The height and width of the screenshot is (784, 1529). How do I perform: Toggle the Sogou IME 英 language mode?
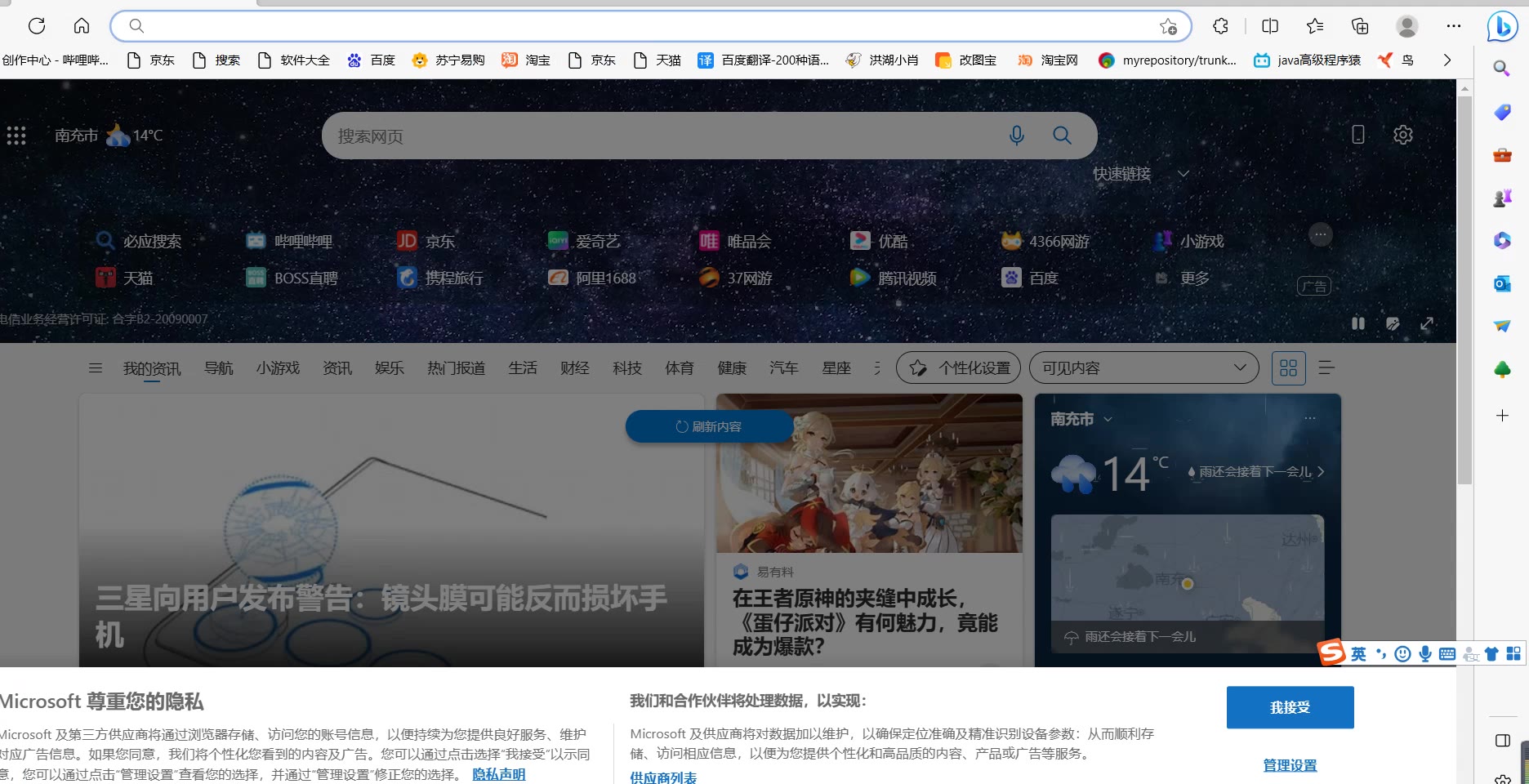(x=1358, y=653)
